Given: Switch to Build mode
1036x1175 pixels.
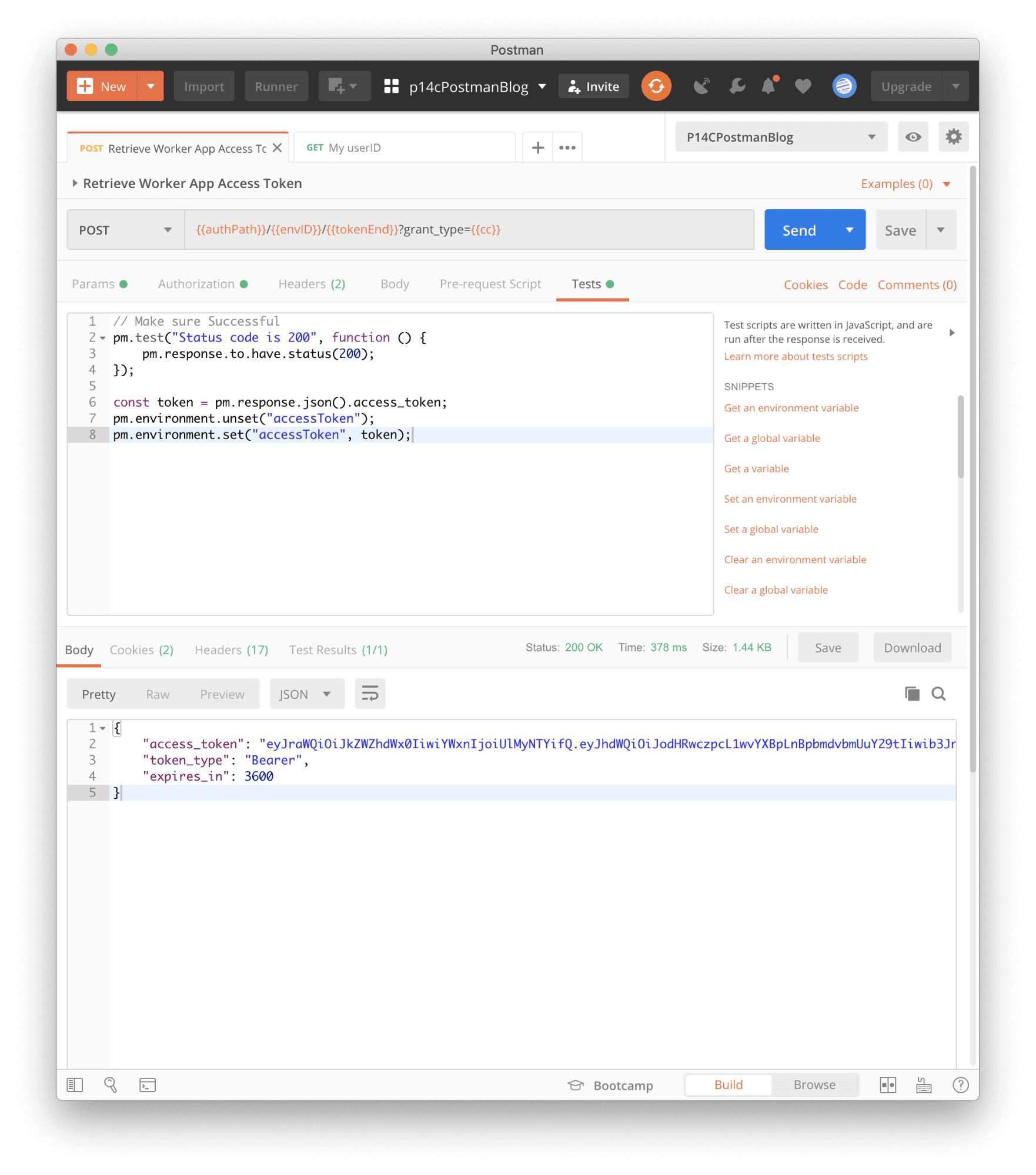Looking at the screenshot, I should tap(728, 1085).
